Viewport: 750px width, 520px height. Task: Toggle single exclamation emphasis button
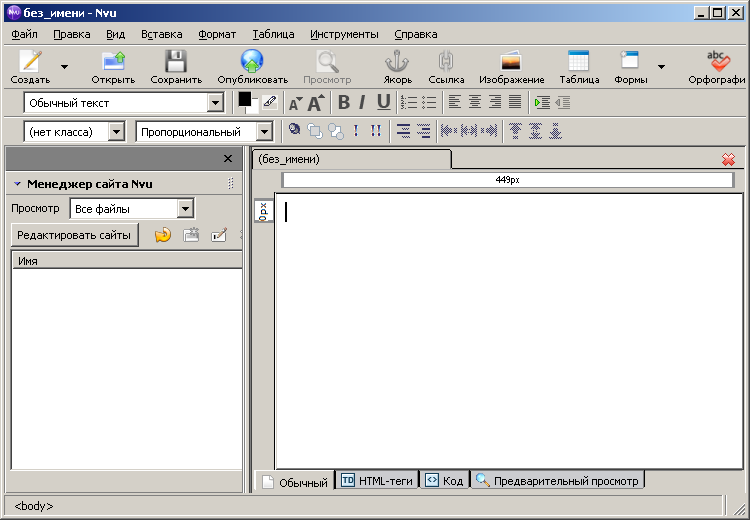click(356, 131)
